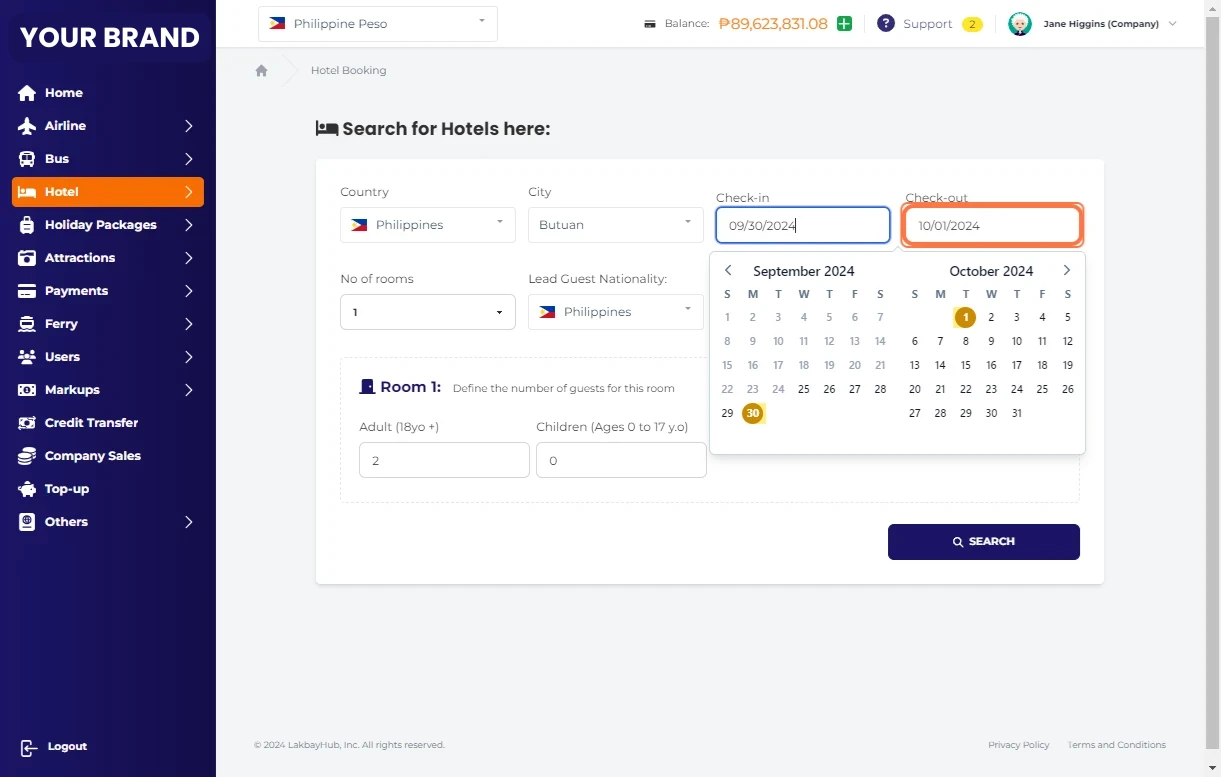Click the Adult guest count field

click(444, 461)
